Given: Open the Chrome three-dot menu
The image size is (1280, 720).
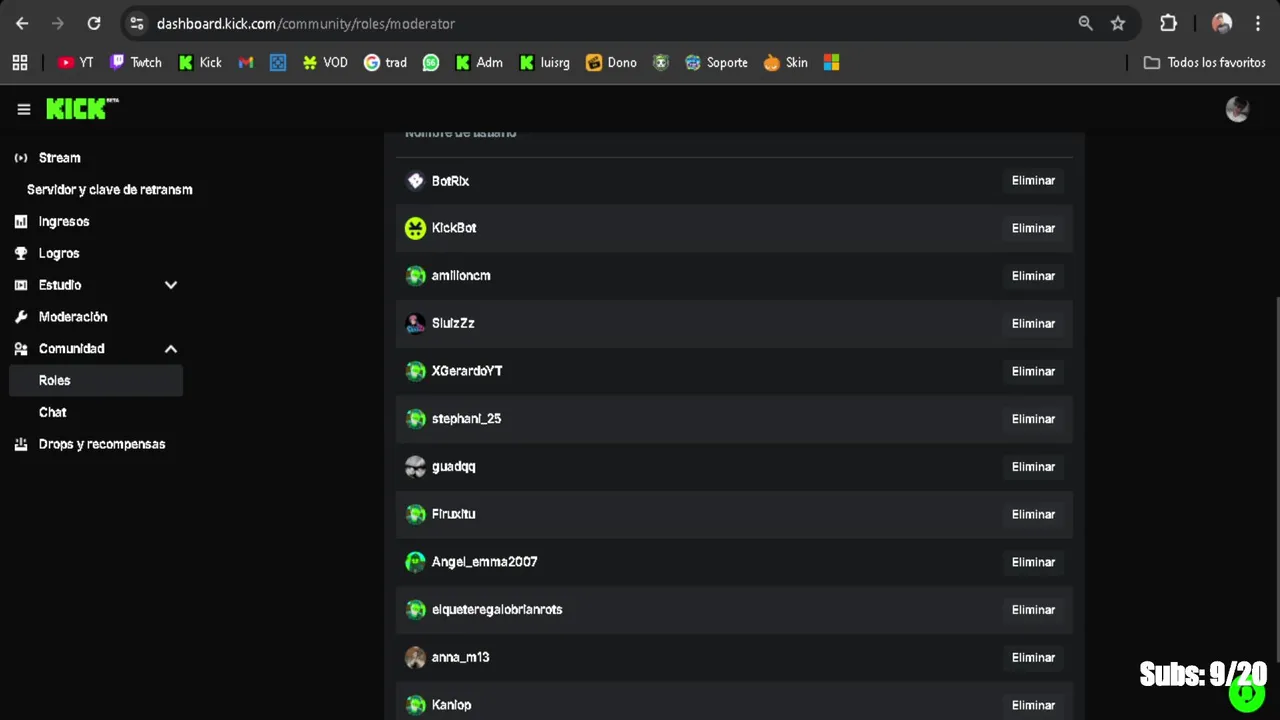Looking at the screenshot, I should coord(1258,23).
